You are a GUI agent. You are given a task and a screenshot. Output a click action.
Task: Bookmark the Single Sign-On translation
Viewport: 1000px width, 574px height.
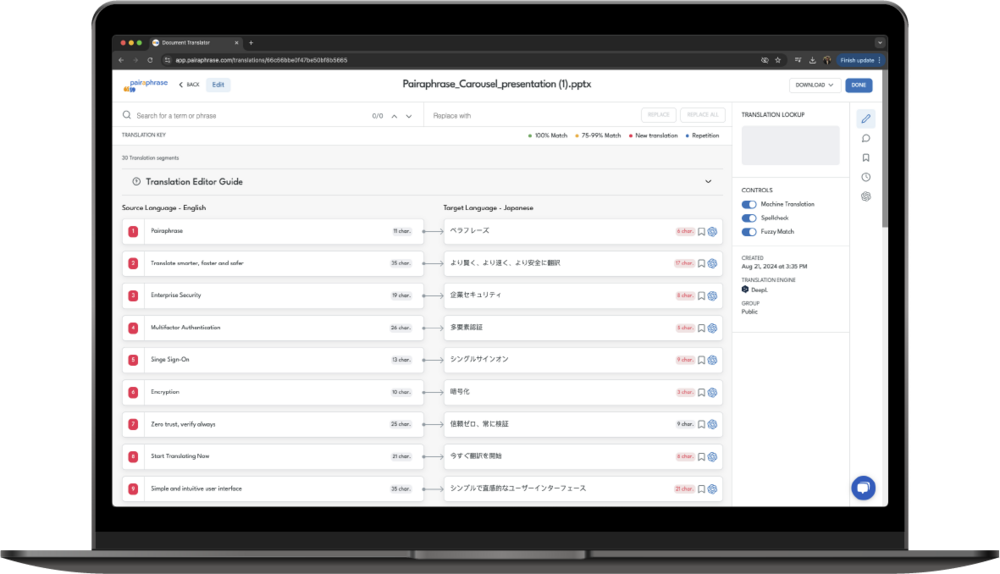(x=701, y=360)
